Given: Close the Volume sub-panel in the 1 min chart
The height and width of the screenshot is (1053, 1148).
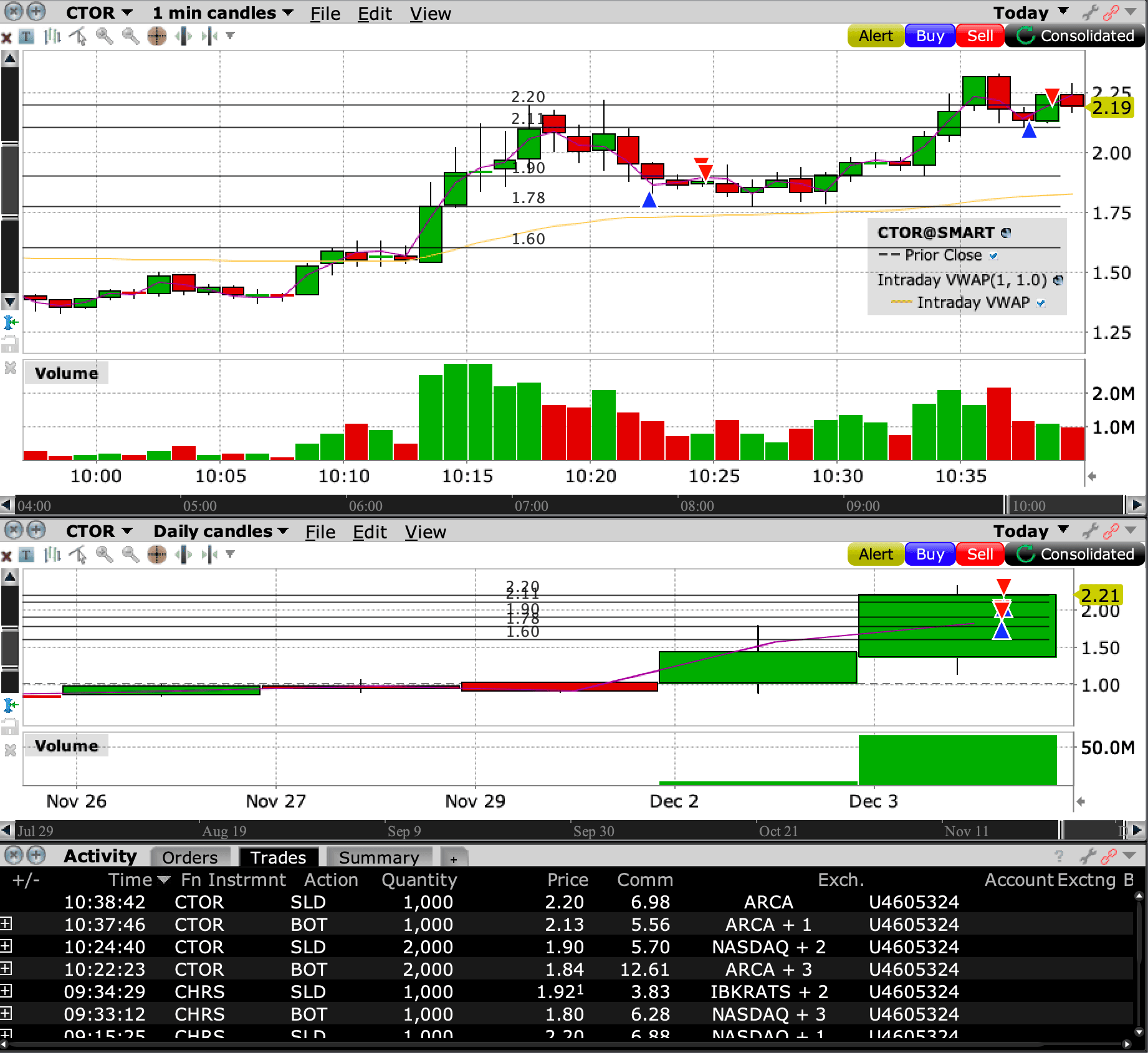Looking at the screenshot, I should tap(10, 368).
